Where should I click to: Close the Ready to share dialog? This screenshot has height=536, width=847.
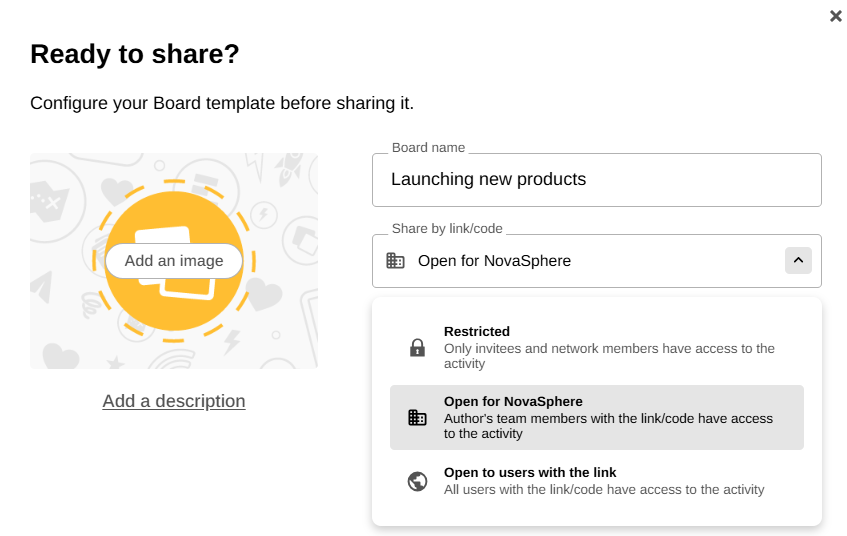pyautogui.click(x=836, y=16)
